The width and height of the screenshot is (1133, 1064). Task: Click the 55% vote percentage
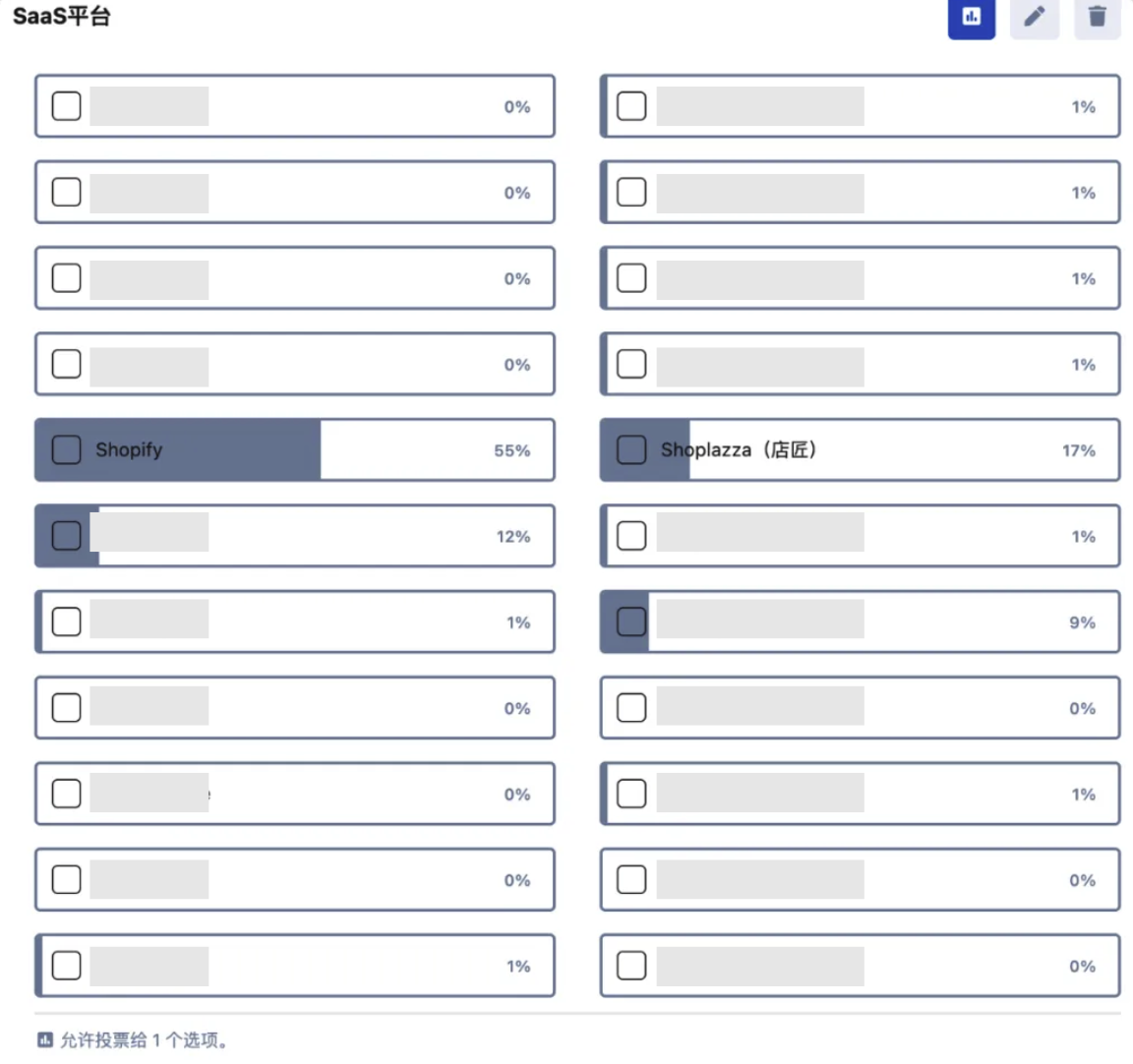coord(511,450)
